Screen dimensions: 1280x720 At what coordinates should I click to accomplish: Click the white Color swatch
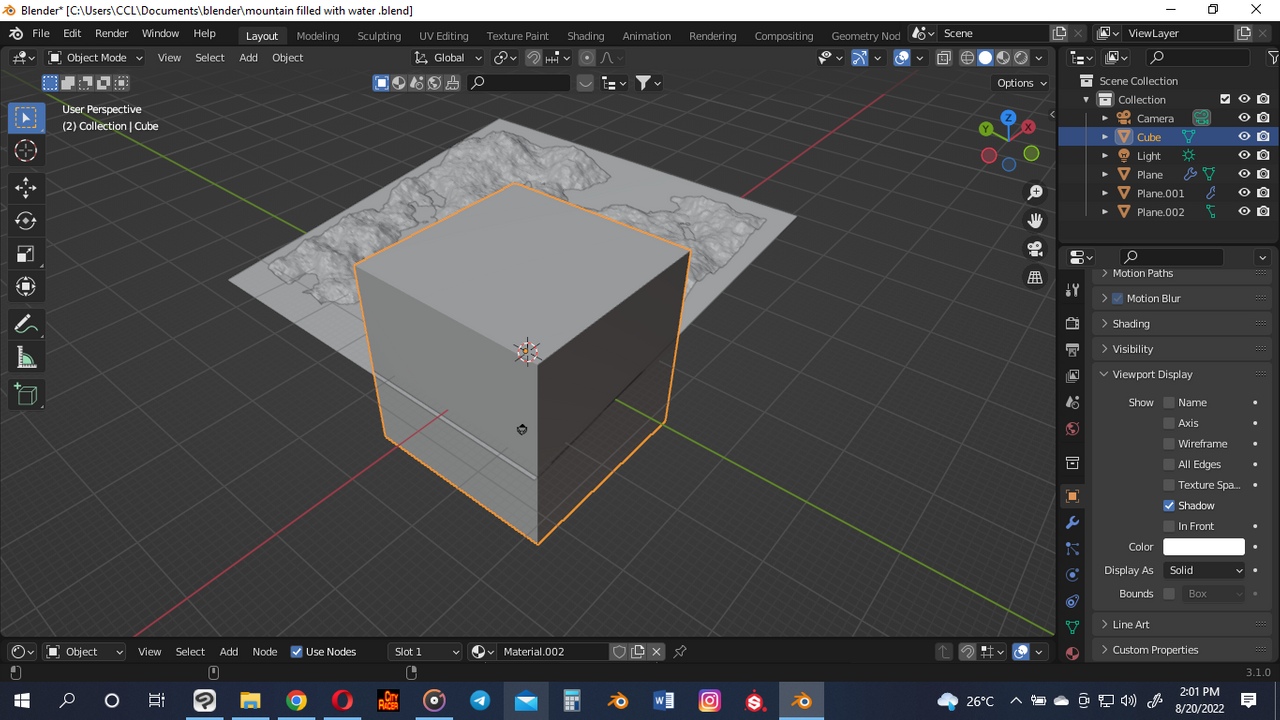click(x=1204, y=547)
